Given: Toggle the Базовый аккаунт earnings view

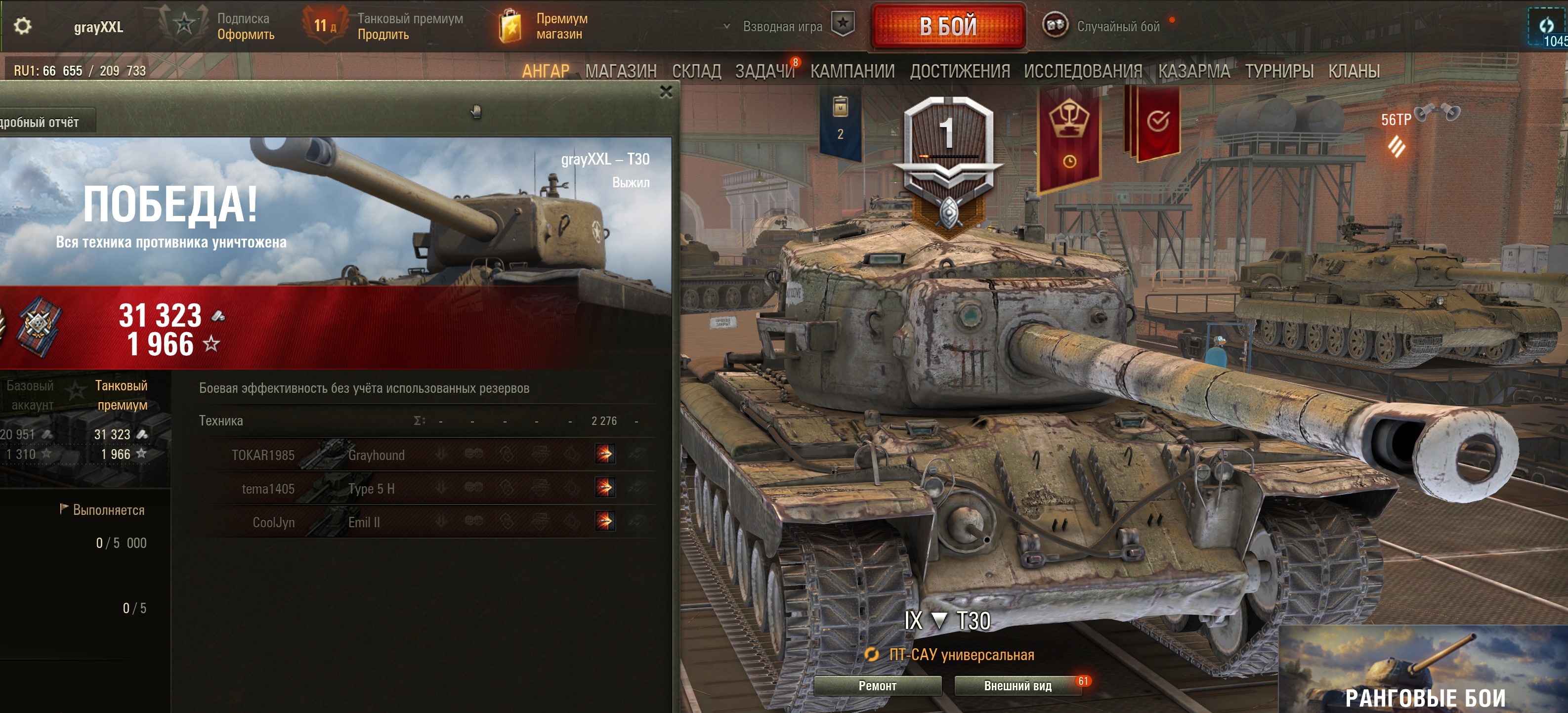Looking at the screenshot, I should pyautogui.click(x=31, y=395).
